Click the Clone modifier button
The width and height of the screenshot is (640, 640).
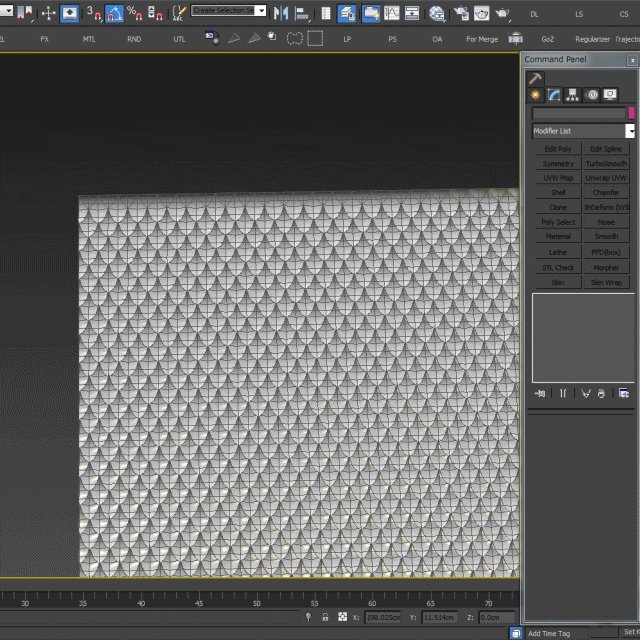coord(558,207)
